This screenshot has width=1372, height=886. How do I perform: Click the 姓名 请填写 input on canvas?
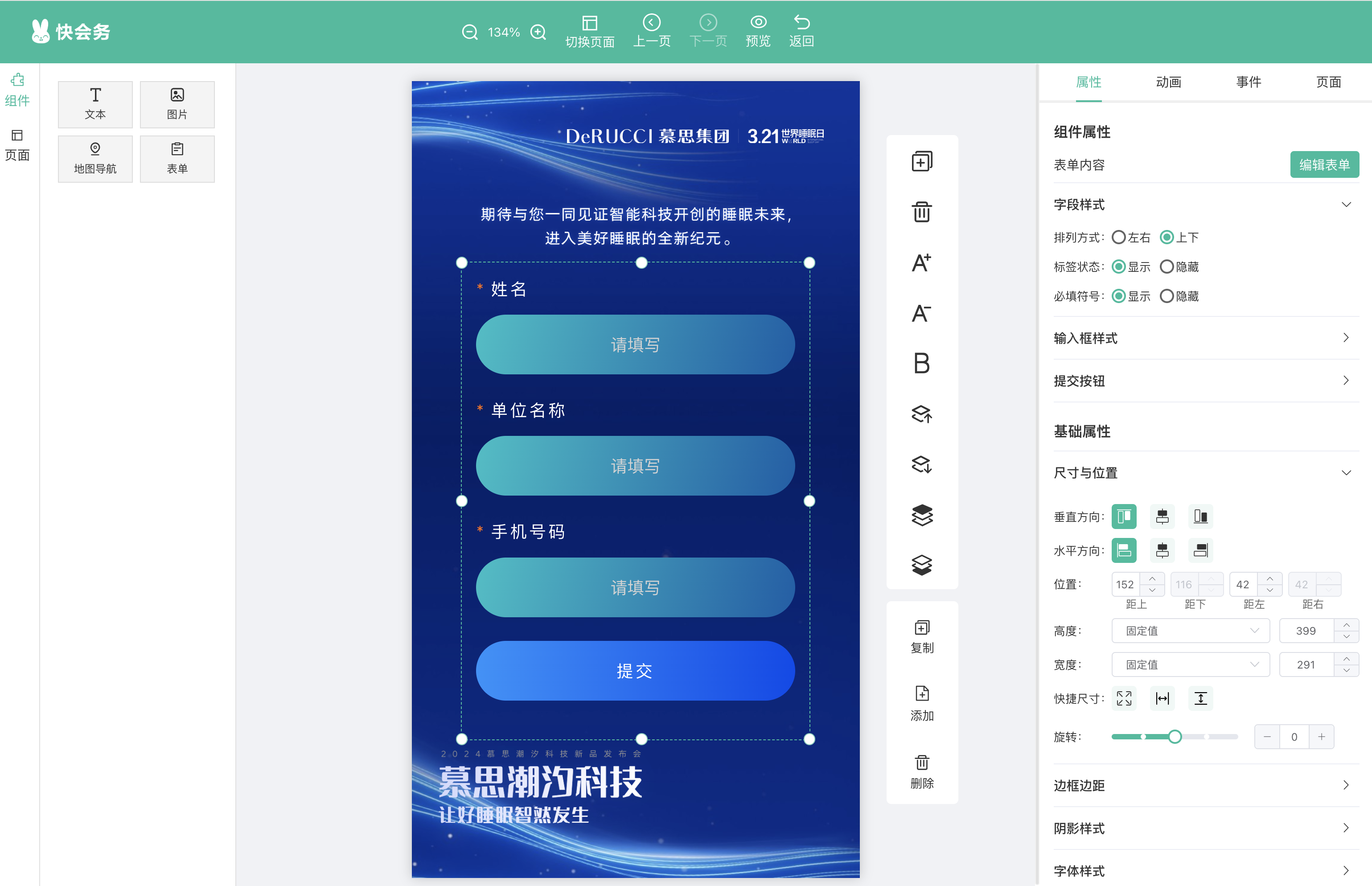coord(635,344)
